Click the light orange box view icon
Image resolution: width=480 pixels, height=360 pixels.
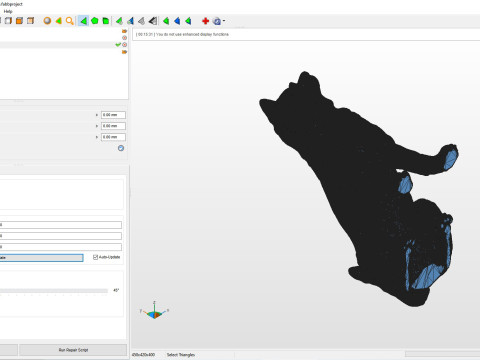[30, 21]
